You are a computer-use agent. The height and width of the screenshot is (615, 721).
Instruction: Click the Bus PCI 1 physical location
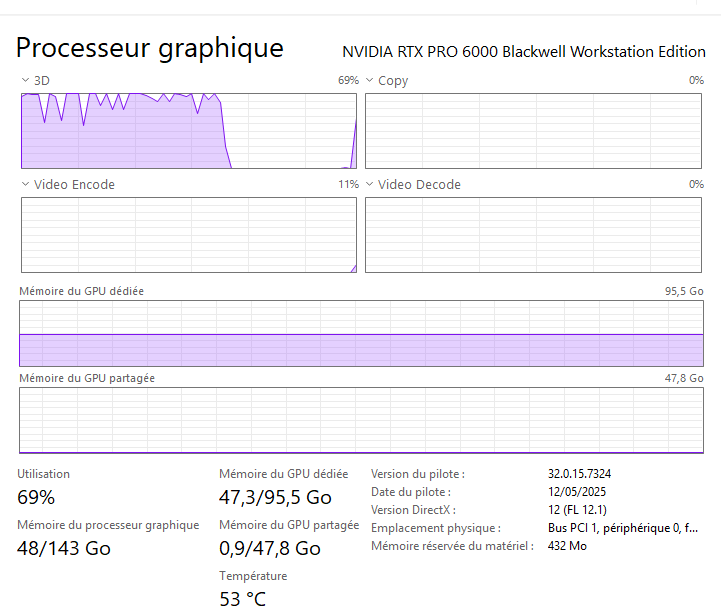point(623,528)
